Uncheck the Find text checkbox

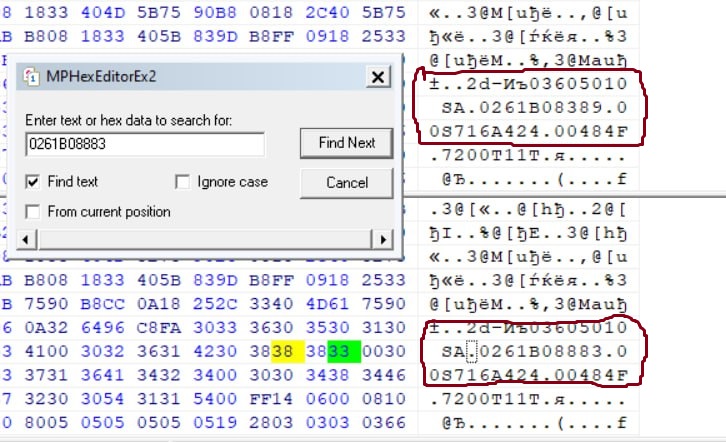[x=34, y=182]
